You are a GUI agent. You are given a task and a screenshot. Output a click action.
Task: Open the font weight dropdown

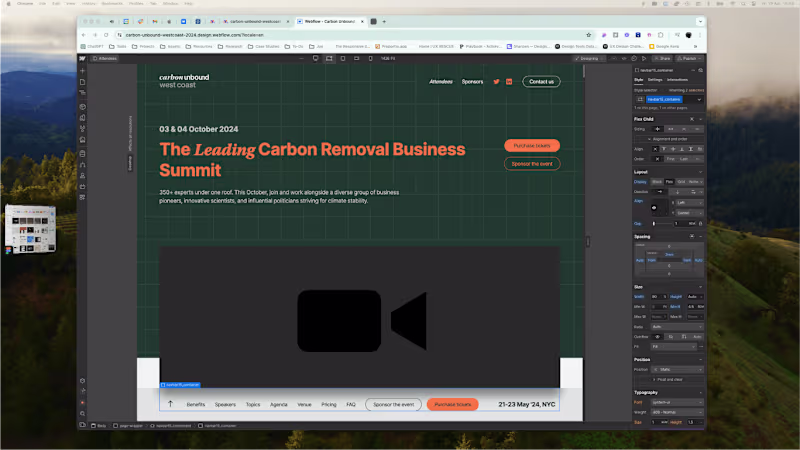[677, 411]
